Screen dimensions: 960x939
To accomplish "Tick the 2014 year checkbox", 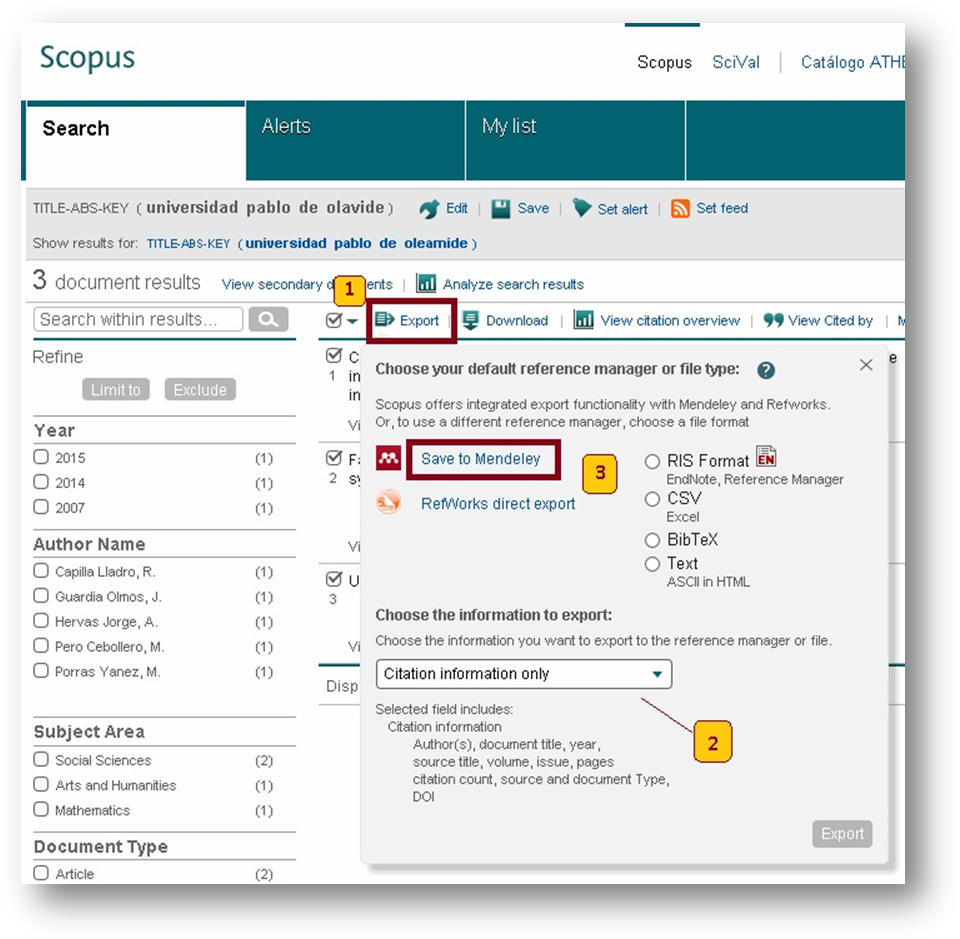I will coord(41,482).
